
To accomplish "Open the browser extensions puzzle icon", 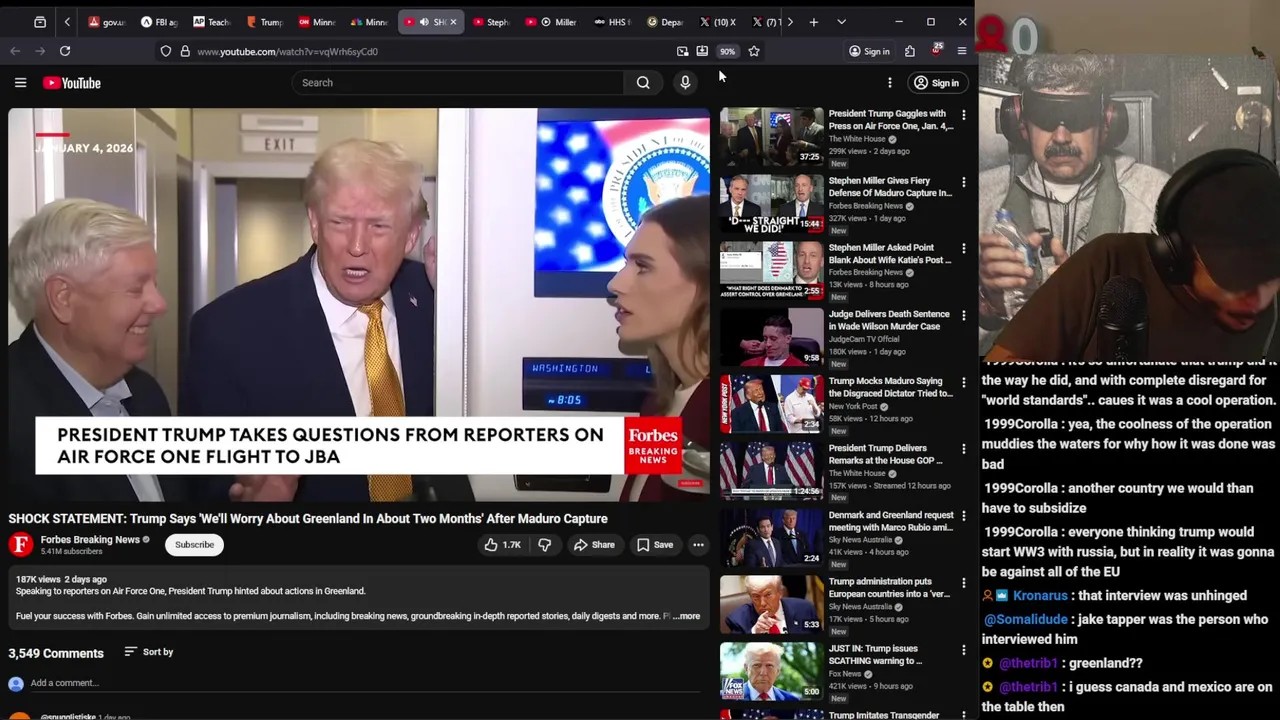I will click(910, 51).
